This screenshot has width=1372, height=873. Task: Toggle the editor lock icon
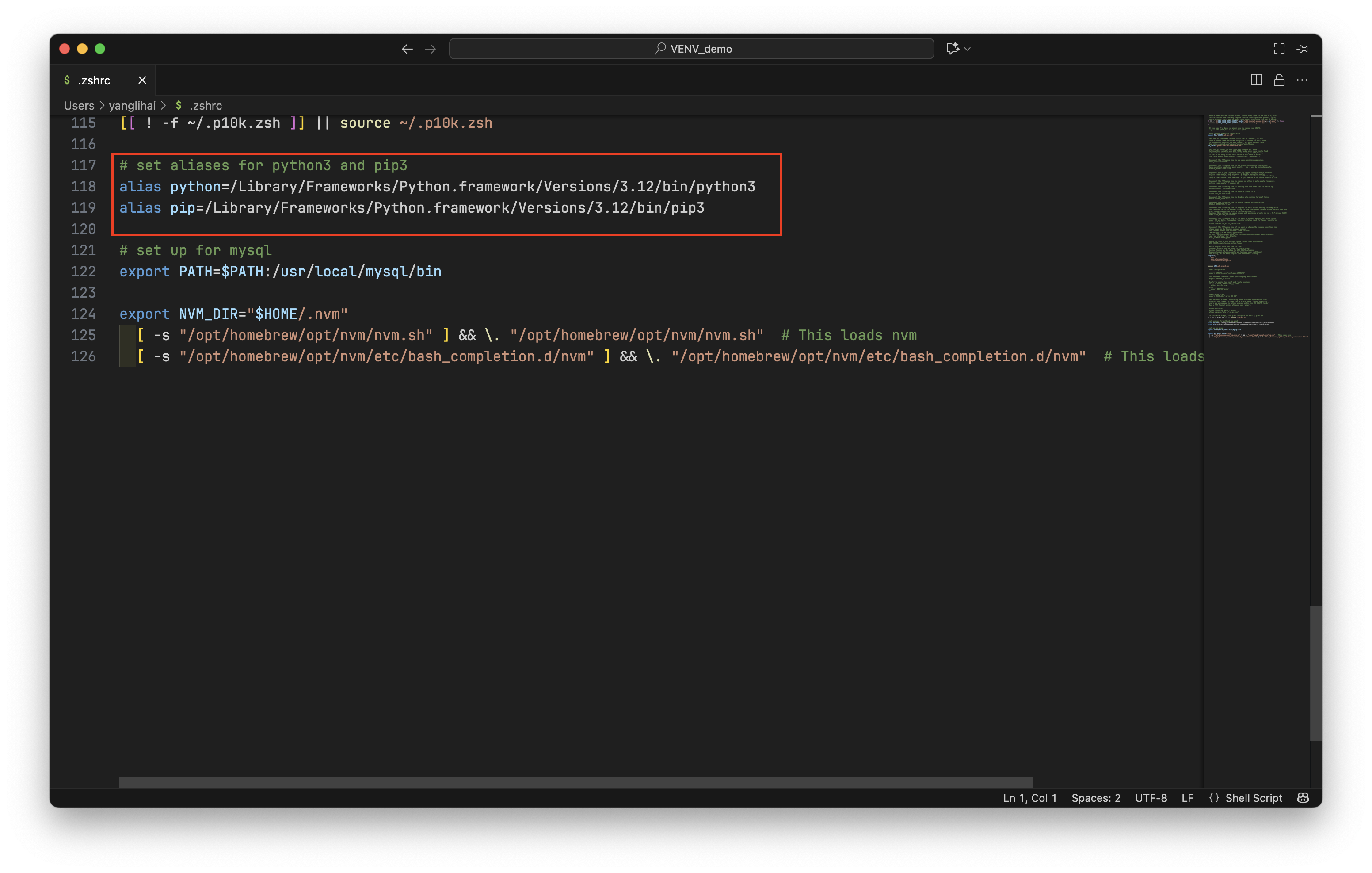point(1279,80)
